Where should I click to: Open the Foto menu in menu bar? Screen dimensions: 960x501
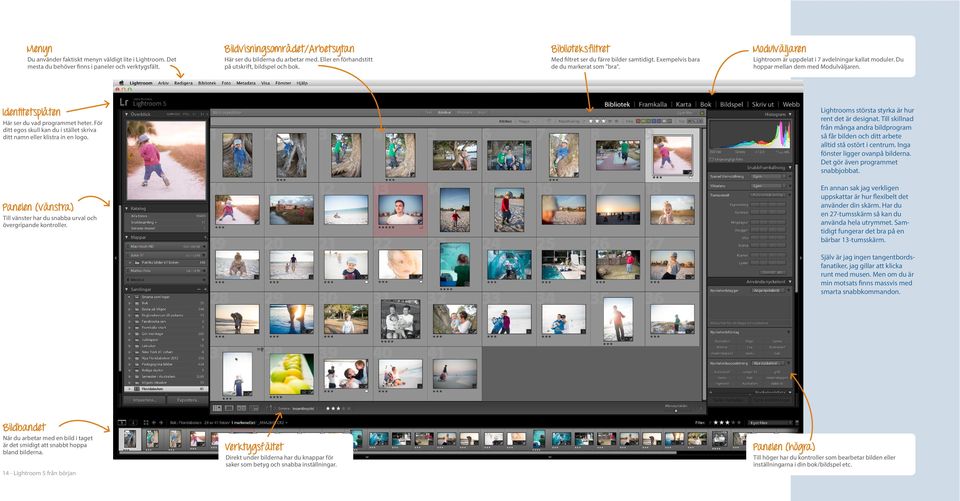coord(226,83)
